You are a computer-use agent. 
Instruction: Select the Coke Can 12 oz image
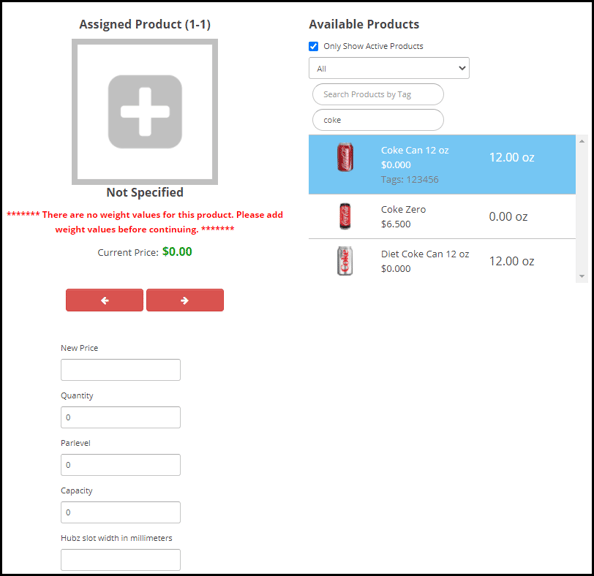tap(345, 157)
